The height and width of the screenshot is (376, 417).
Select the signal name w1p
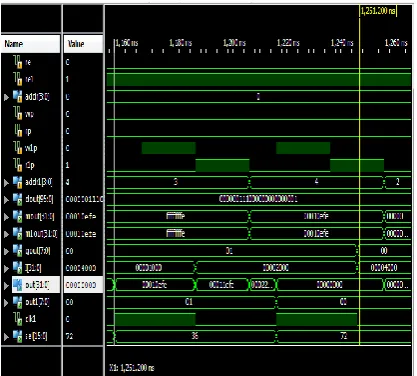point(31,148)
